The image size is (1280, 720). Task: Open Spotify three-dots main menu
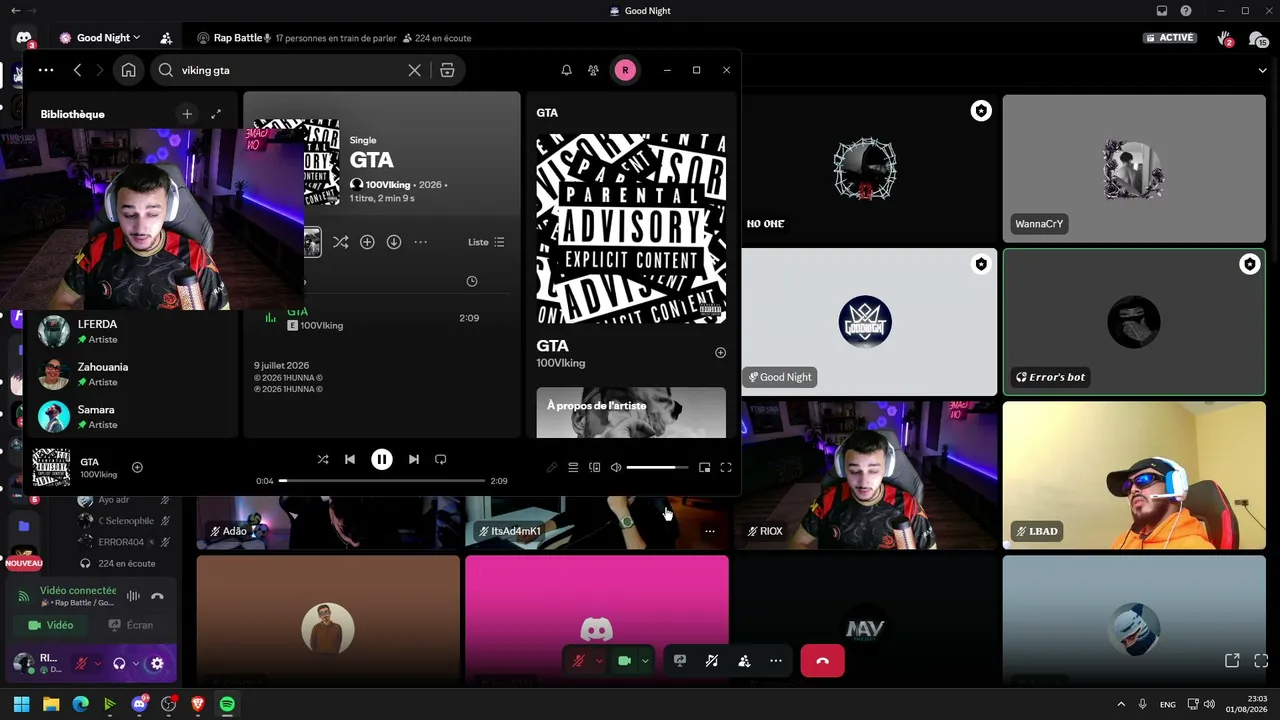point(46,70)
